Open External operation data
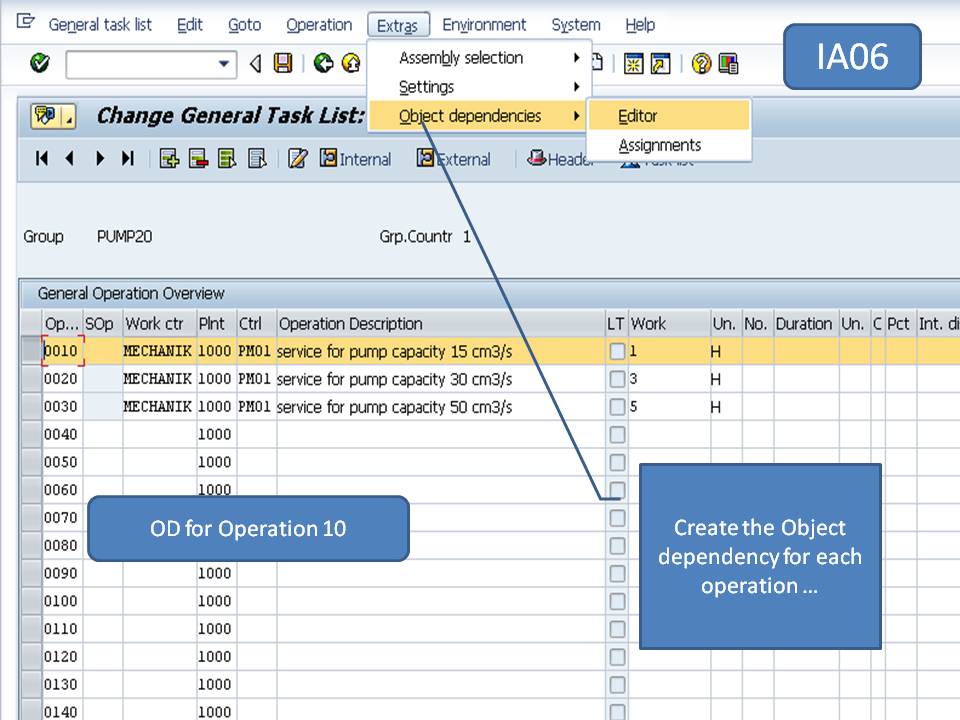This screenshot has width=960, height=720. pyautogui.click(x=453, y=159)
